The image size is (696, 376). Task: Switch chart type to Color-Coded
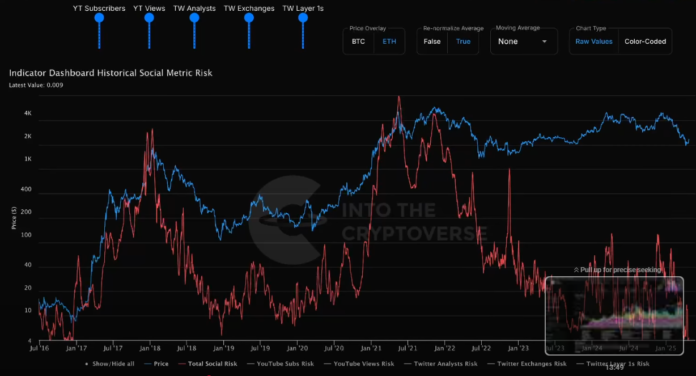click(645, 42)
